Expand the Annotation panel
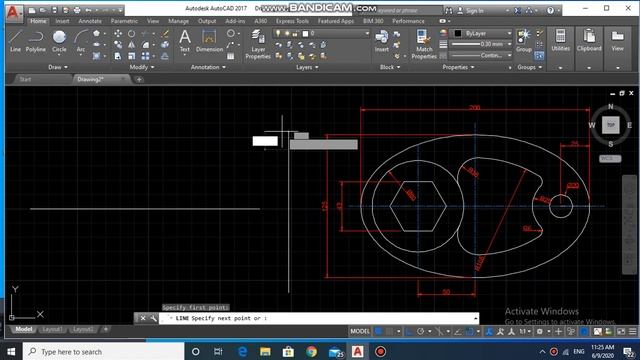This screenshot has width=640, height=360. (x=208, y=67)
